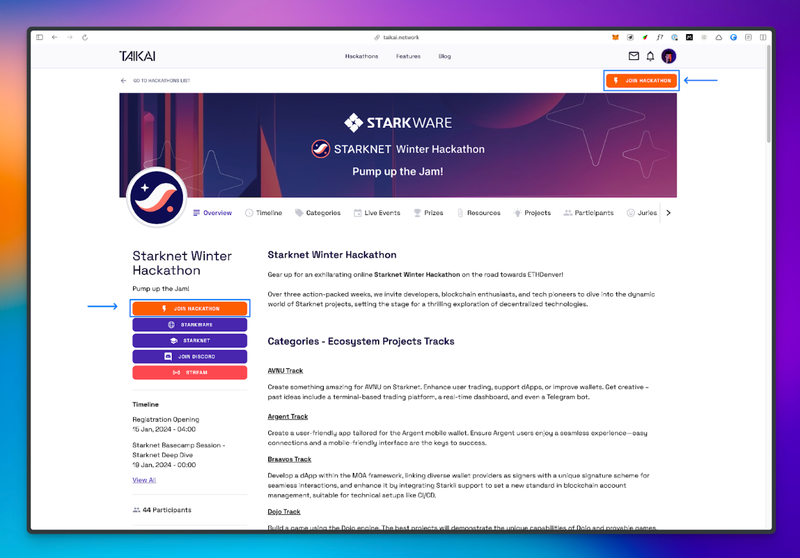Open Hackathons in top navigation

[x=361, y=56]
